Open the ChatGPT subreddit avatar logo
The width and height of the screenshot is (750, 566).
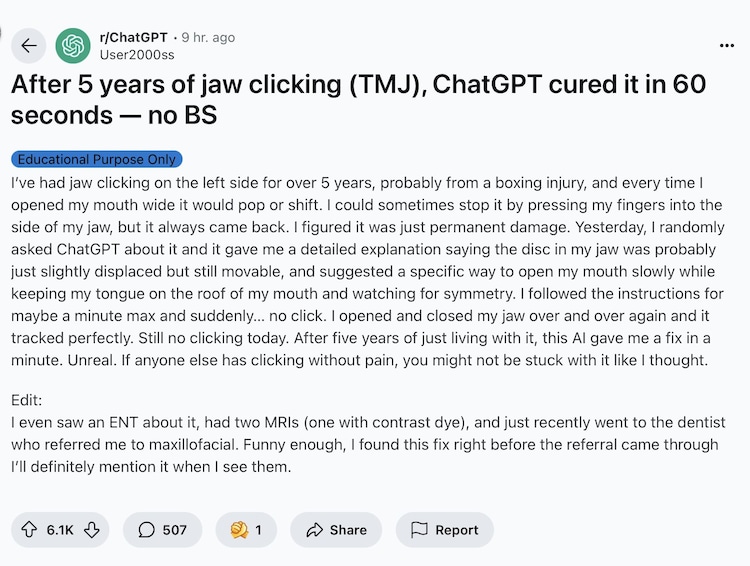74,45
